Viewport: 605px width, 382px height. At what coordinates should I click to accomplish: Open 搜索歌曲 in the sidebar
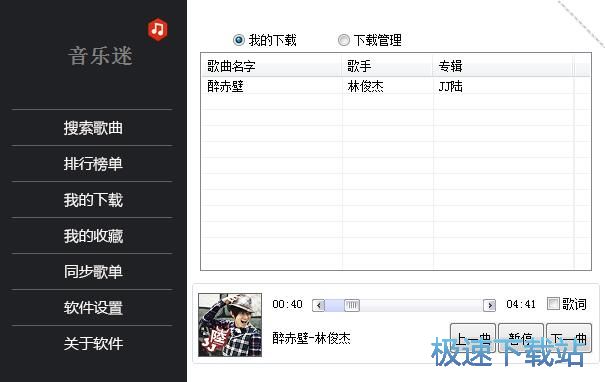coord(93,128)
